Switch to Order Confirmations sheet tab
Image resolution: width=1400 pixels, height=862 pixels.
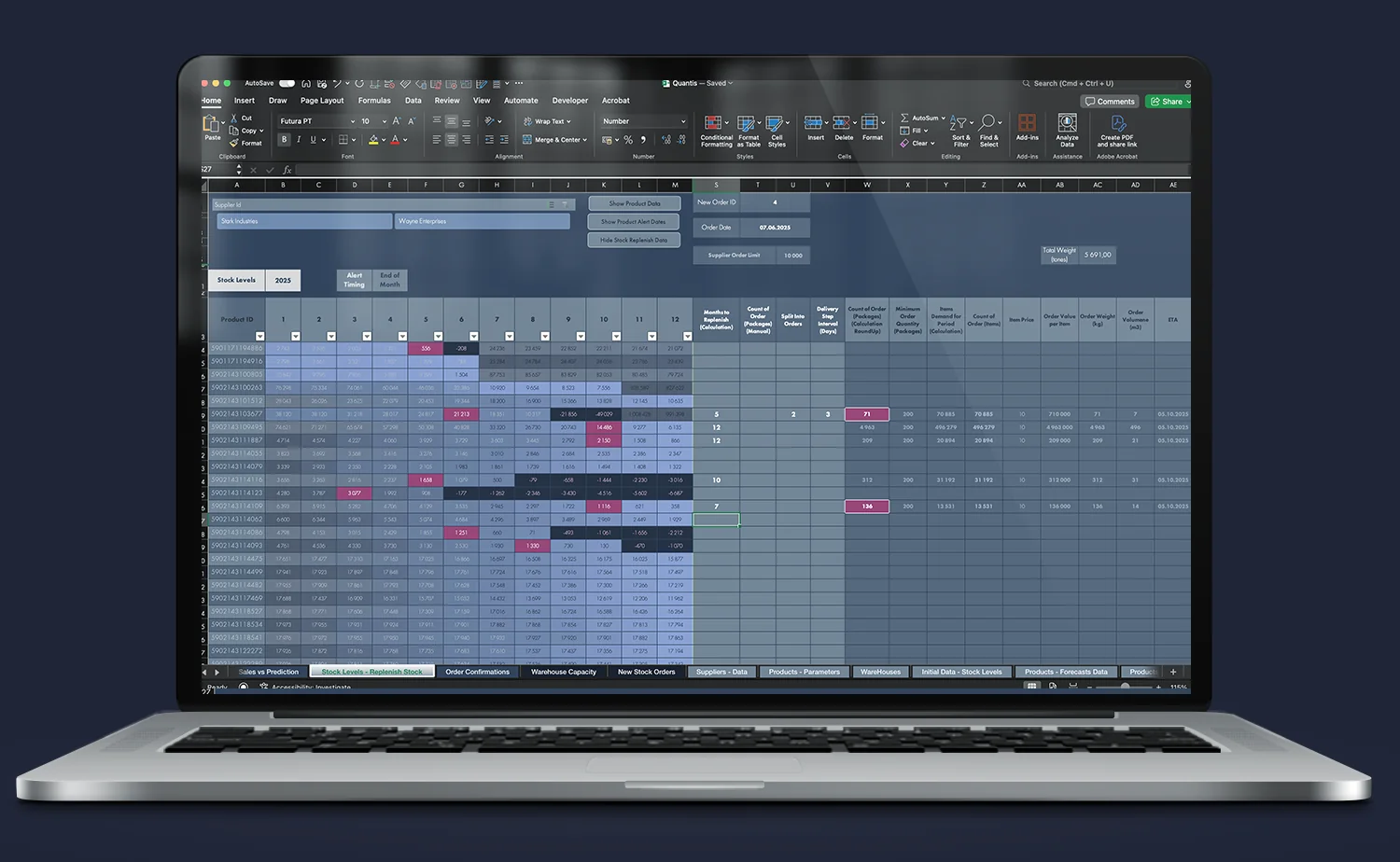pos(477,672)
